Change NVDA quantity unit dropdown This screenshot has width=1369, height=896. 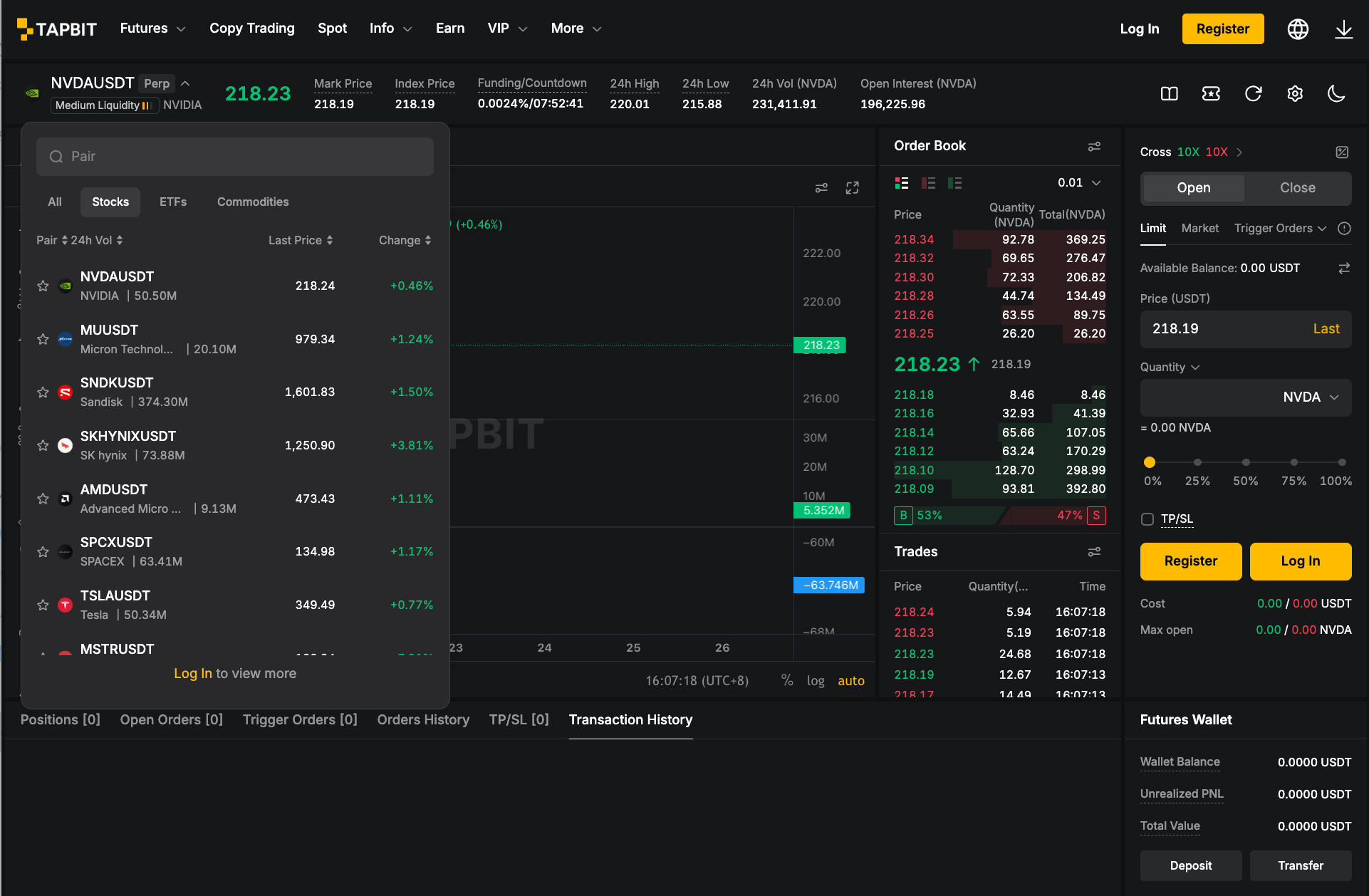[1311, 397]
